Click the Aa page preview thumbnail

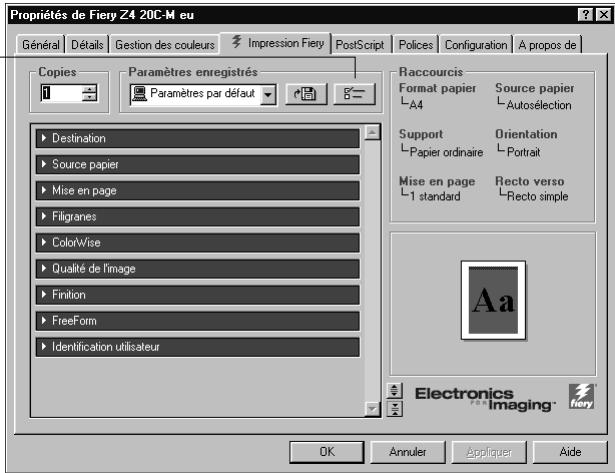click(x=493, y=300)
